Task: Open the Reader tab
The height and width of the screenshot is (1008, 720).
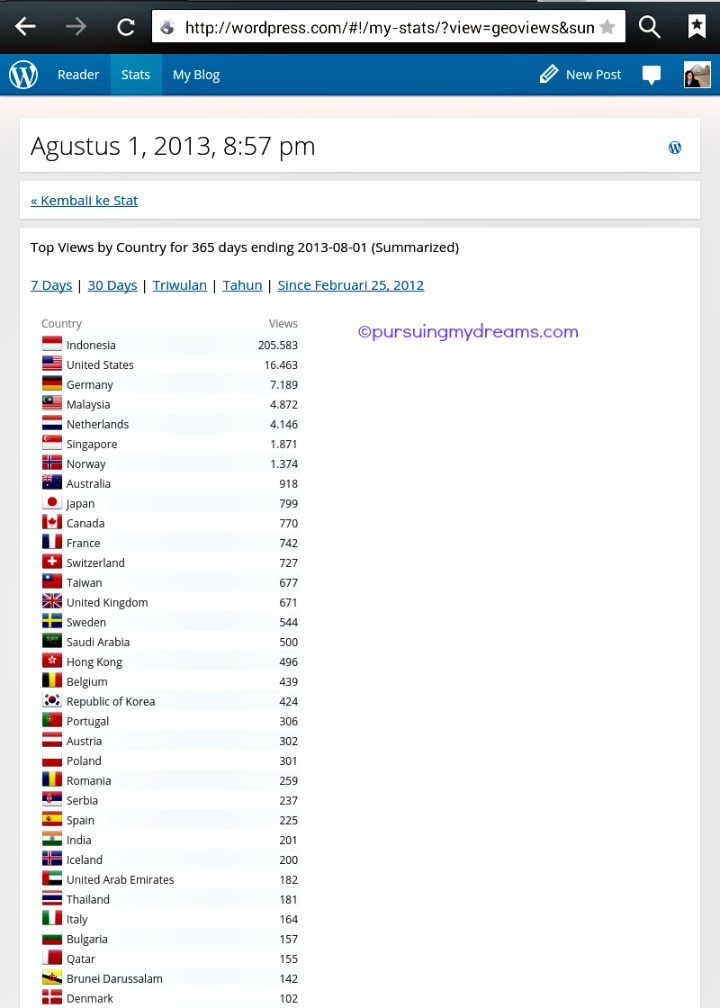Action: [x=78, y=75]
